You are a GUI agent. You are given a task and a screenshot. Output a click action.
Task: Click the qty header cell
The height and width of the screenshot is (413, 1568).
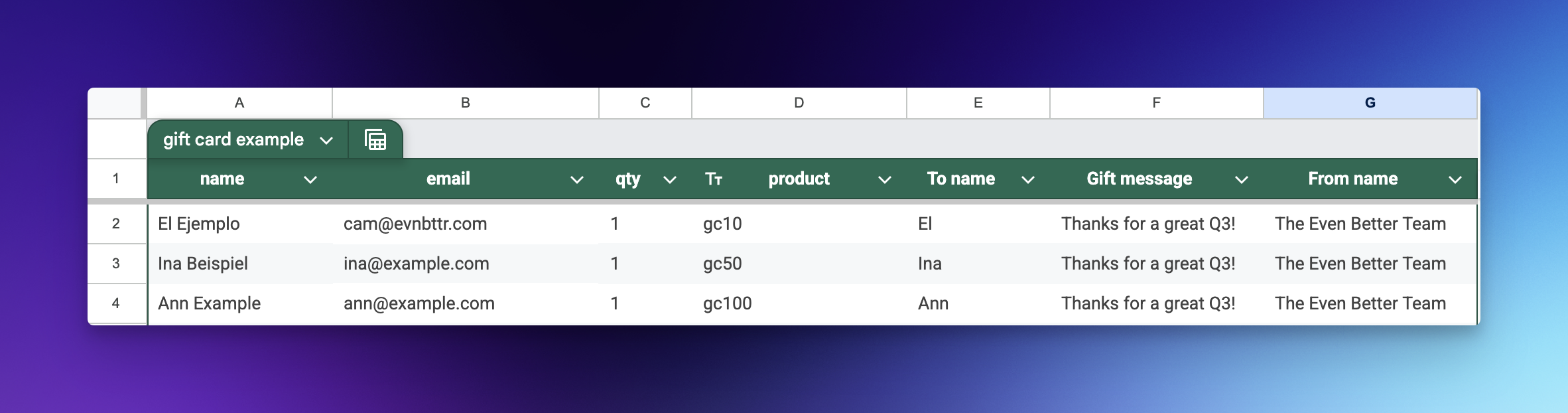pos(645,179)
